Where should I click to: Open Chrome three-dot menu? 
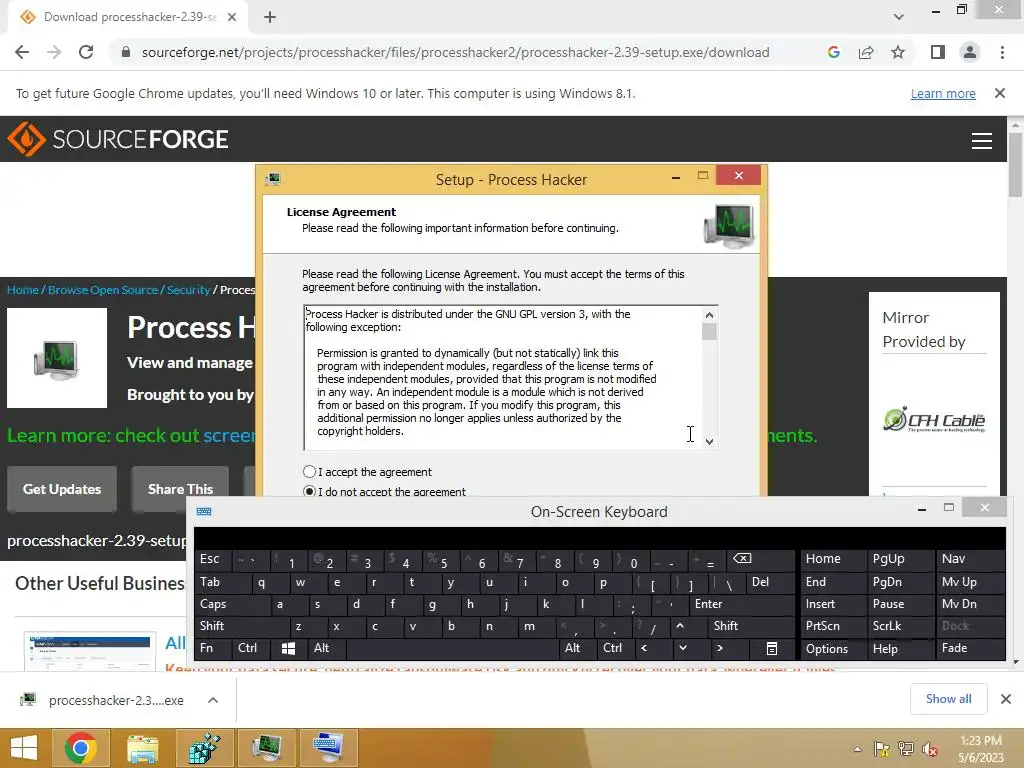[x=1002, y=52]
